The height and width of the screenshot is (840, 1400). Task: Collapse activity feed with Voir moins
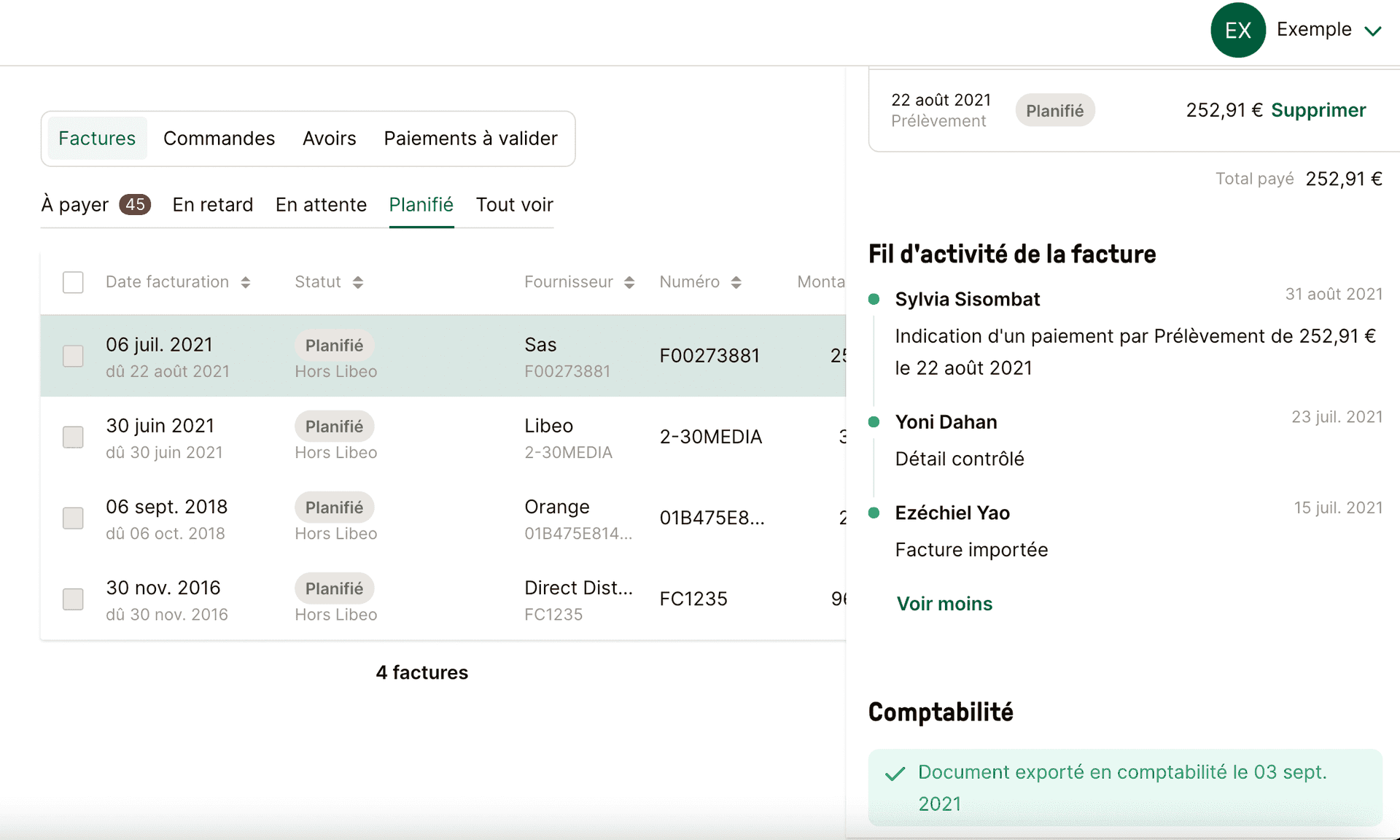(x=944, y=604)
